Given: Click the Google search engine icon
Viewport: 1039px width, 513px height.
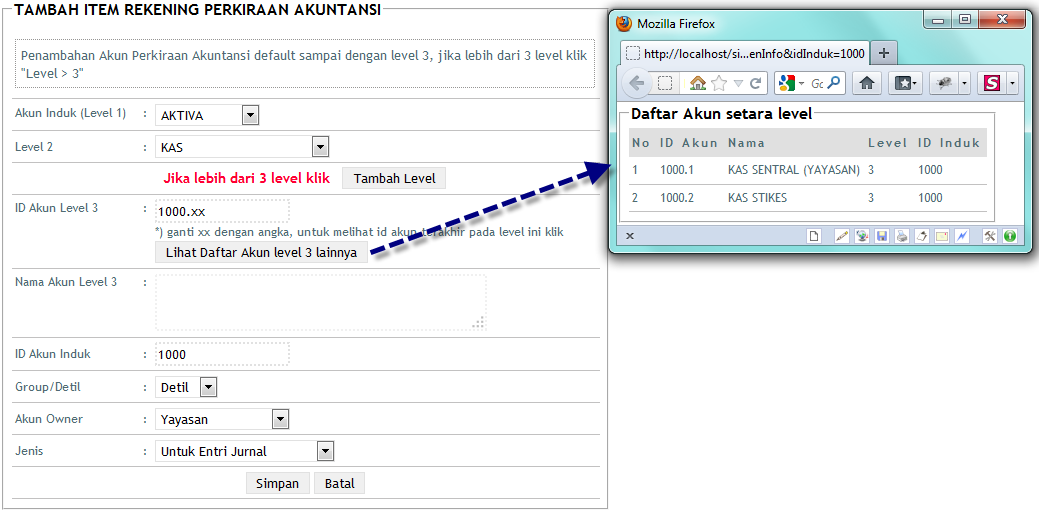Looking at the screenshot, I should [787, 83].
